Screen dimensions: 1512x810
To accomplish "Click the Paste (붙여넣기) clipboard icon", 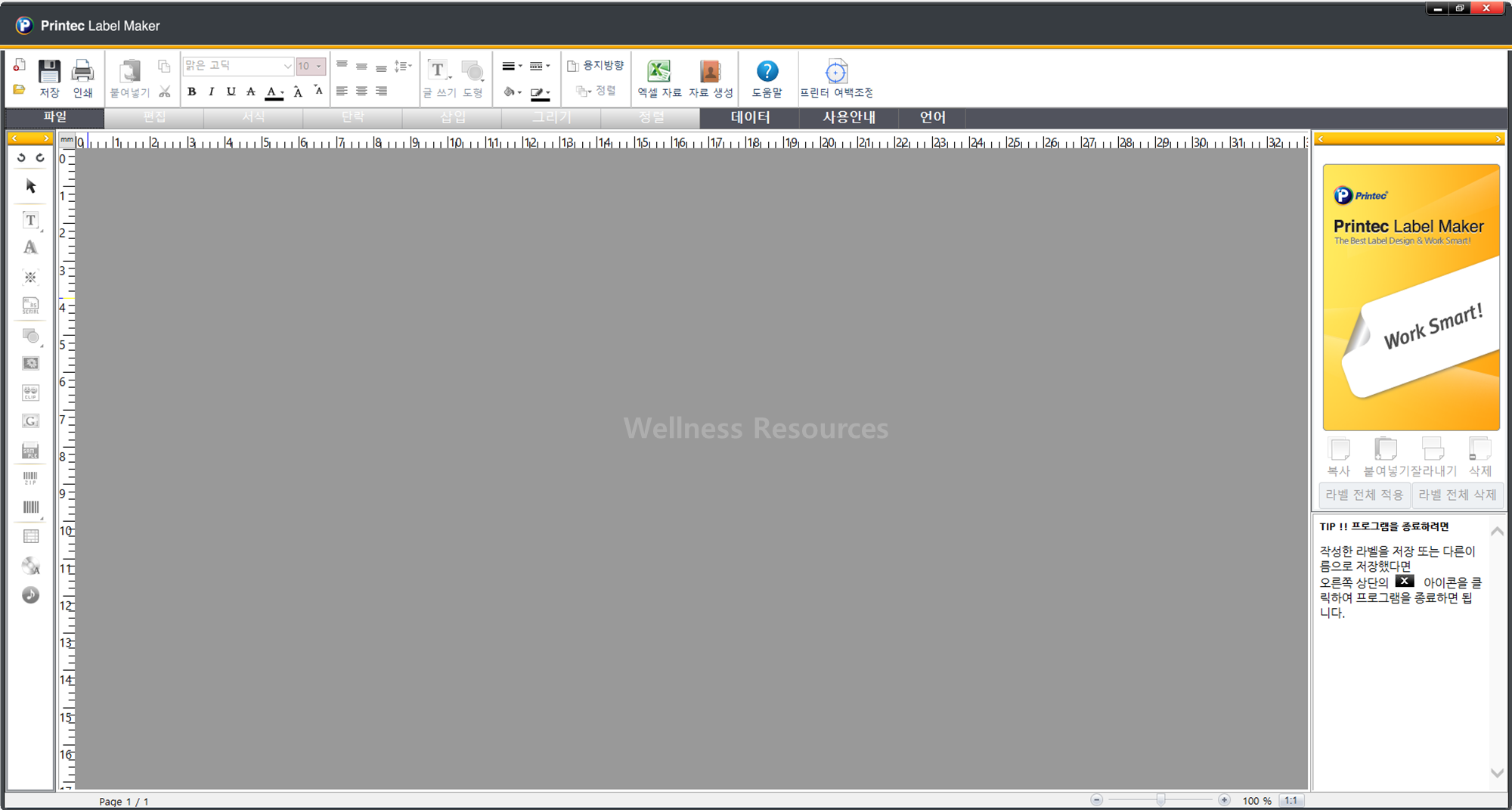I will coord(130,71).
